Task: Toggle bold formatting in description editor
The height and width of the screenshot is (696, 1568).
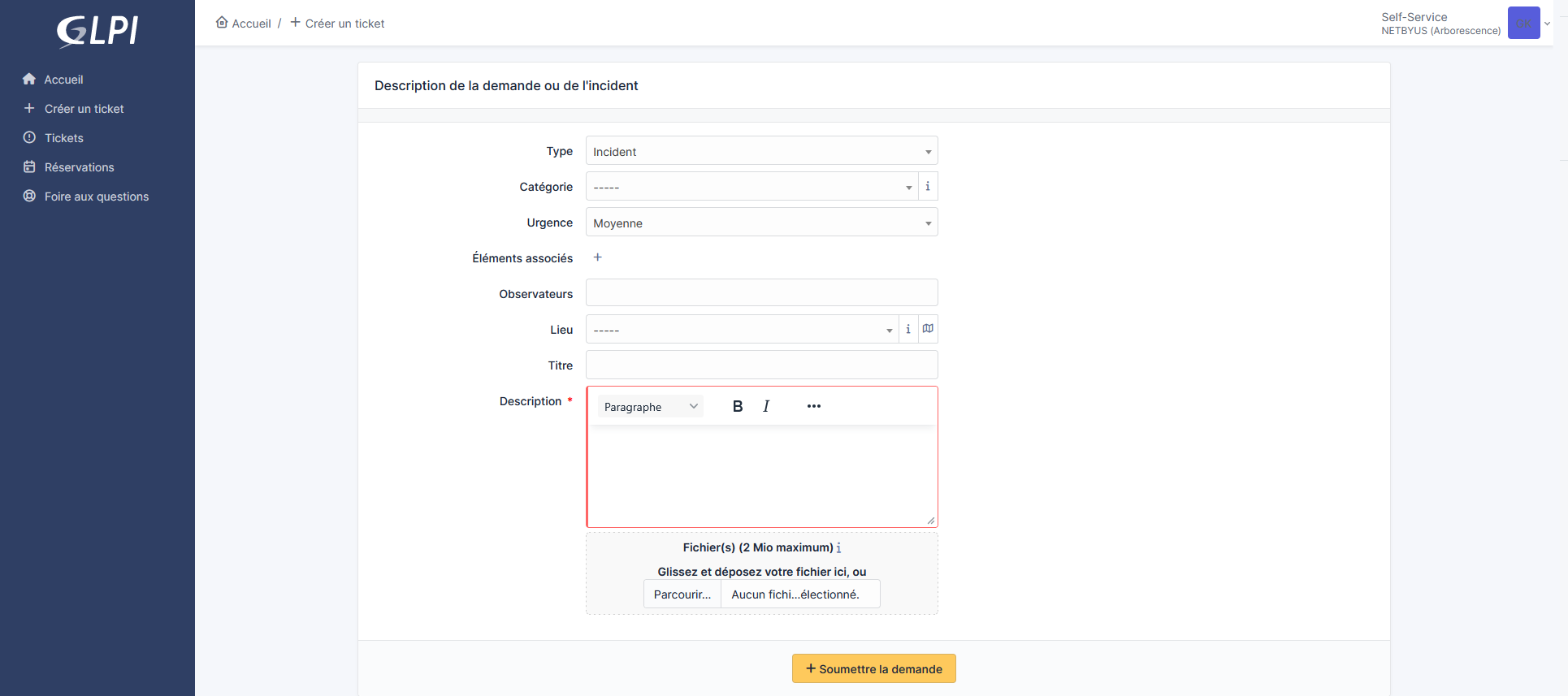Action: tap(738, 407)
